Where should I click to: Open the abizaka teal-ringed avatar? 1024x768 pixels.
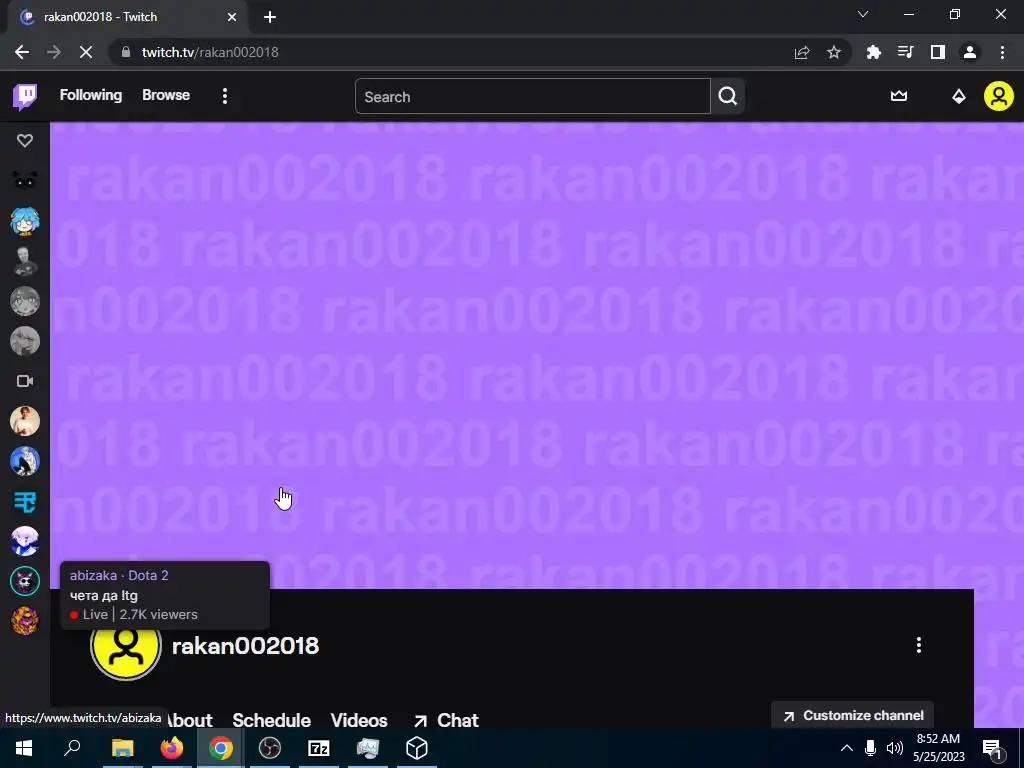(x=25, y=581)
